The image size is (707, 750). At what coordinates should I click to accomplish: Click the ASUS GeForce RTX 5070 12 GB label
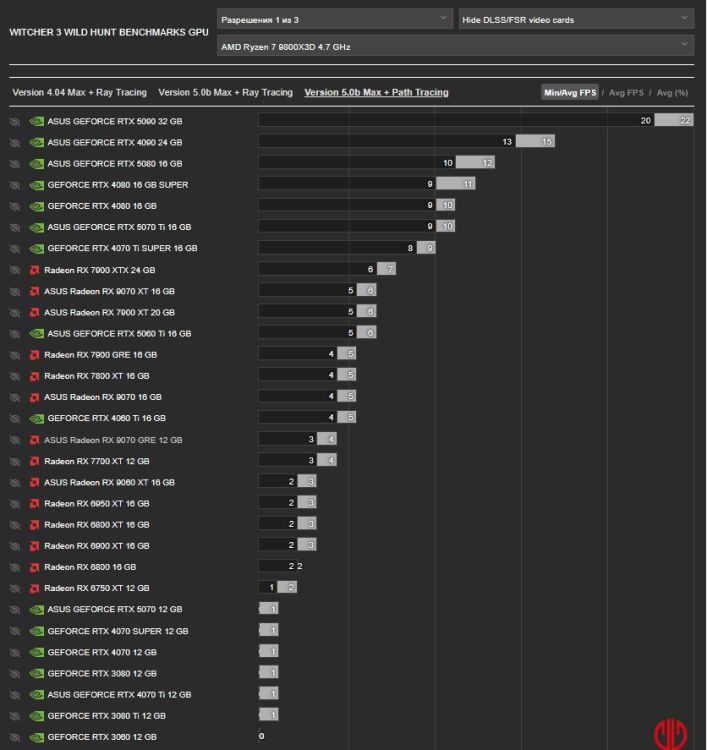coord(115,609)
